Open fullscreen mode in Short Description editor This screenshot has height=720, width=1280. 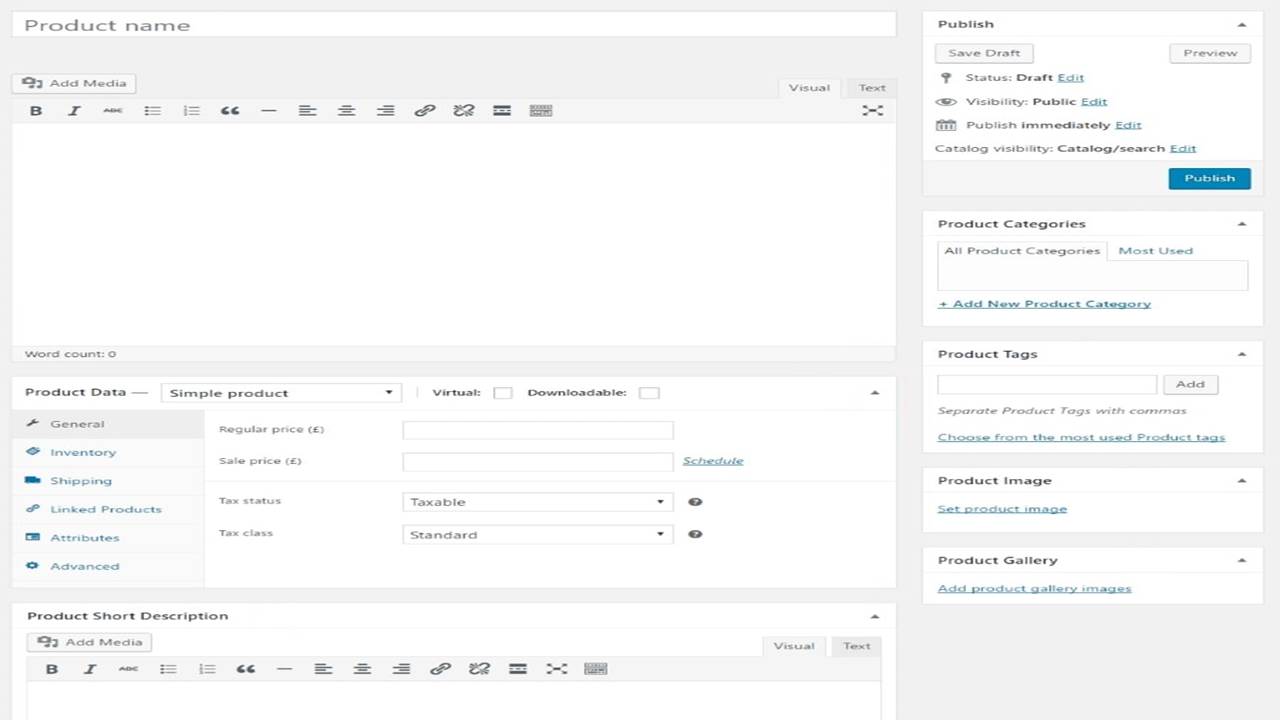[557, 669]
